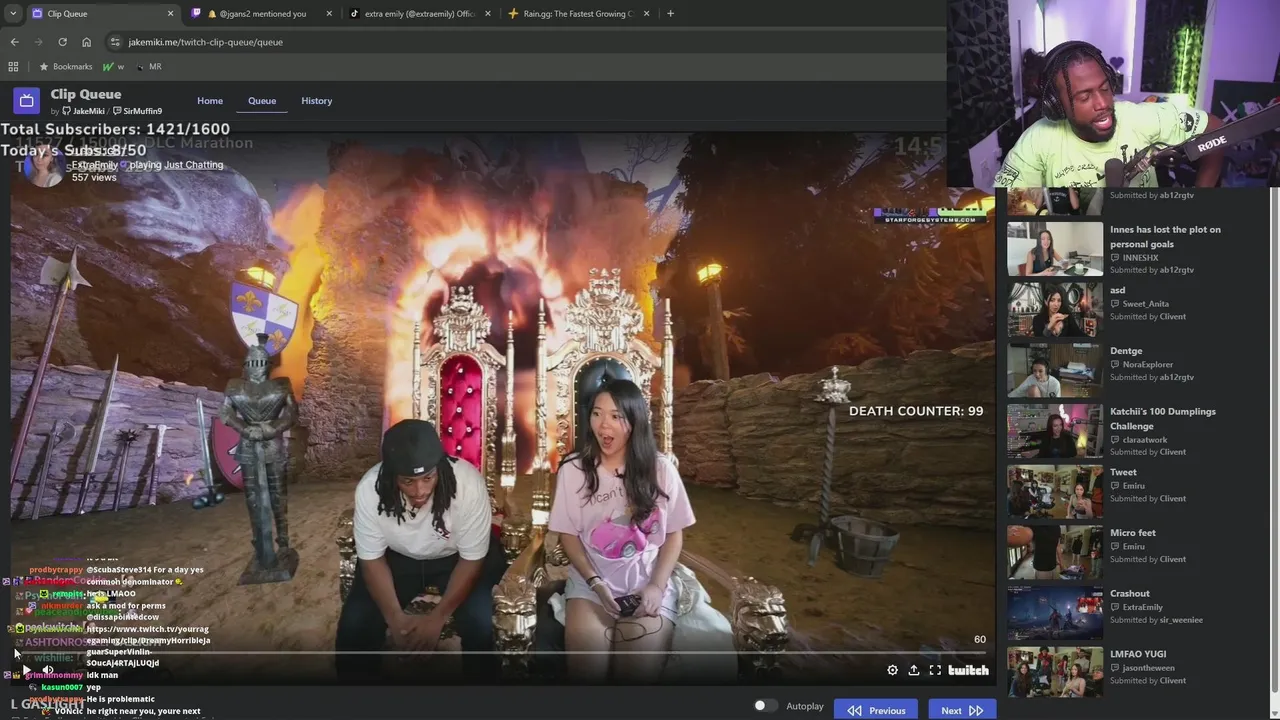The height and width of the screenshot is (720, 1280).
Task: Click the 'LMFAO YUGI' clip thumbnail
Action: pos(1055,673)
